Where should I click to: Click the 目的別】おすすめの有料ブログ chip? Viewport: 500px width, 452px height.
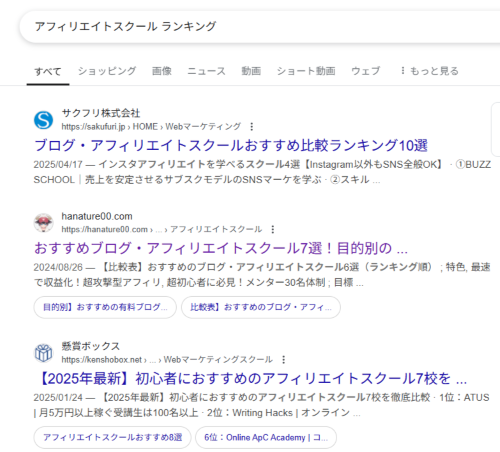[105, 307]
